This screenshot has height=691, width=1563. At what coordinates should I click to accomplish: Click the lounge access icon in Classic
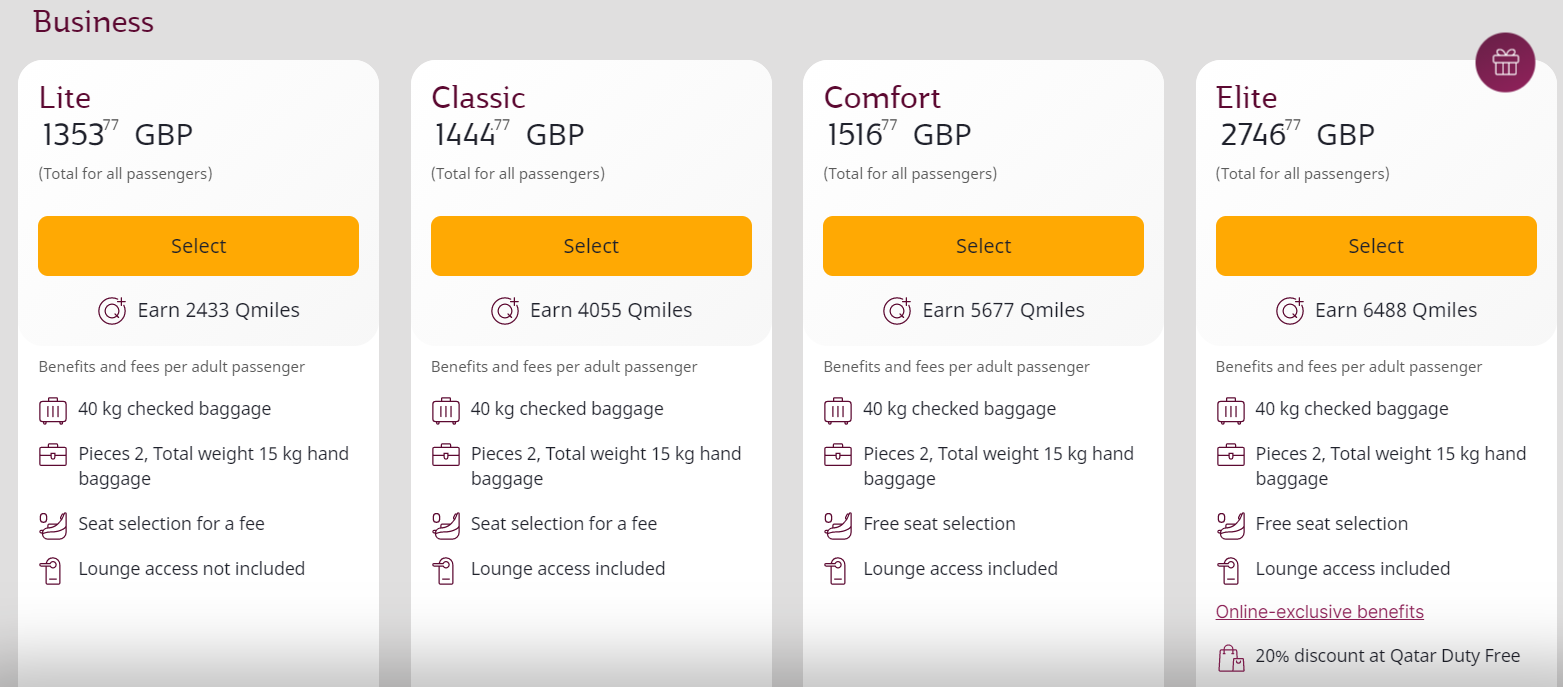[445, 570]
